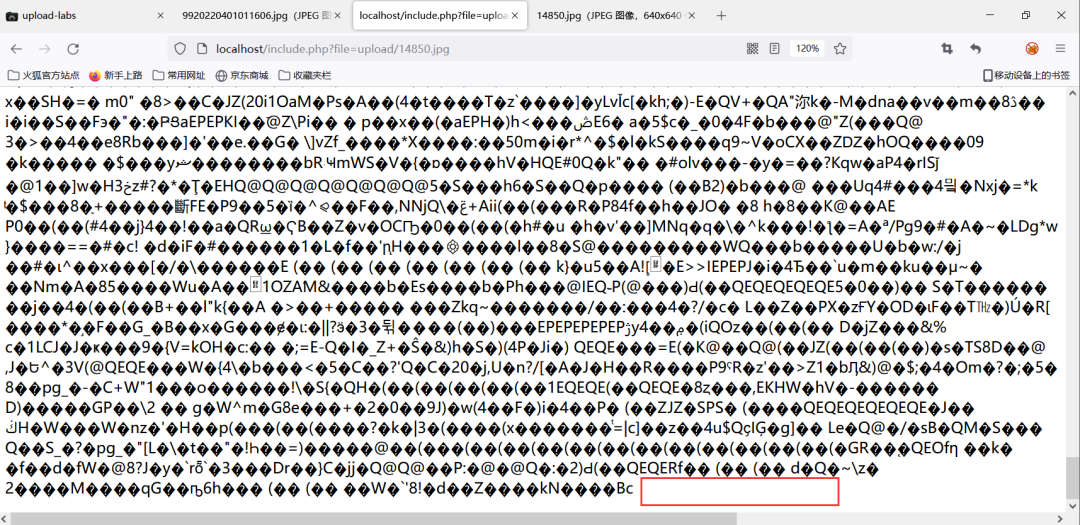Image resolution: width=1080 pixels, height=525 pixels.
Task: Open the orange extension icon
Action: pos(1032,48)
